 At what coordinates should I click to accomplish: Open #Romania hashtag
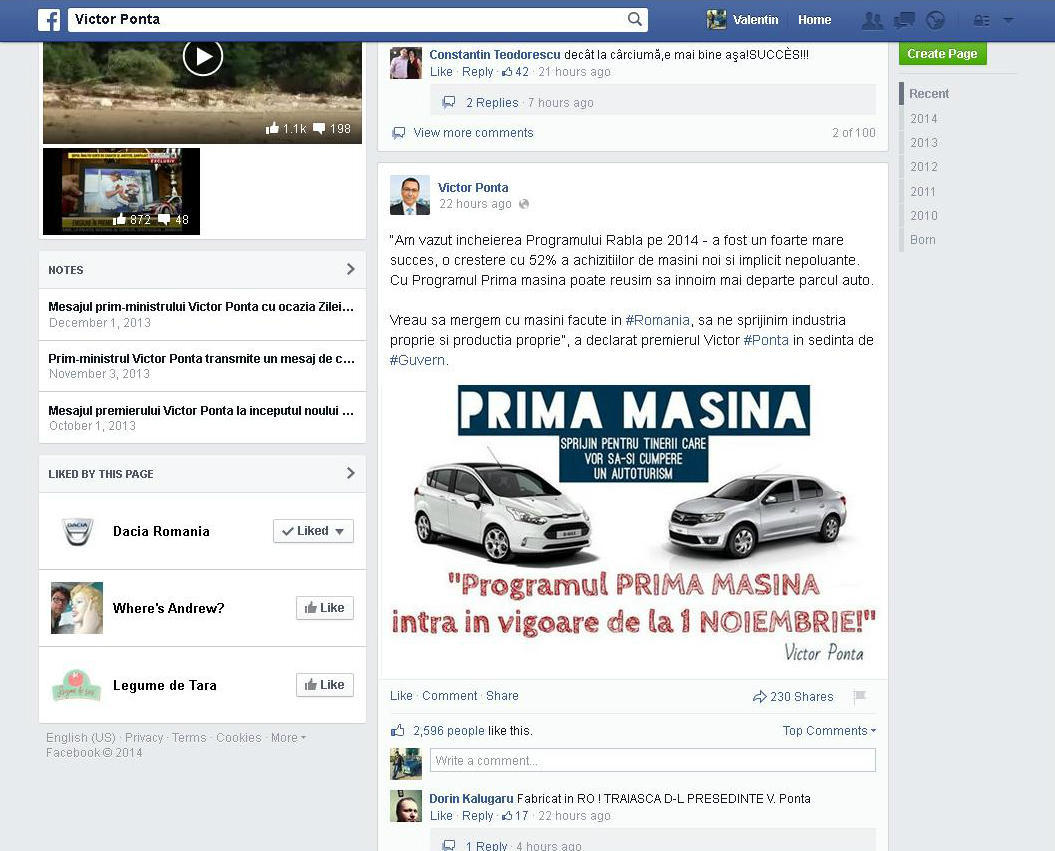657,320
